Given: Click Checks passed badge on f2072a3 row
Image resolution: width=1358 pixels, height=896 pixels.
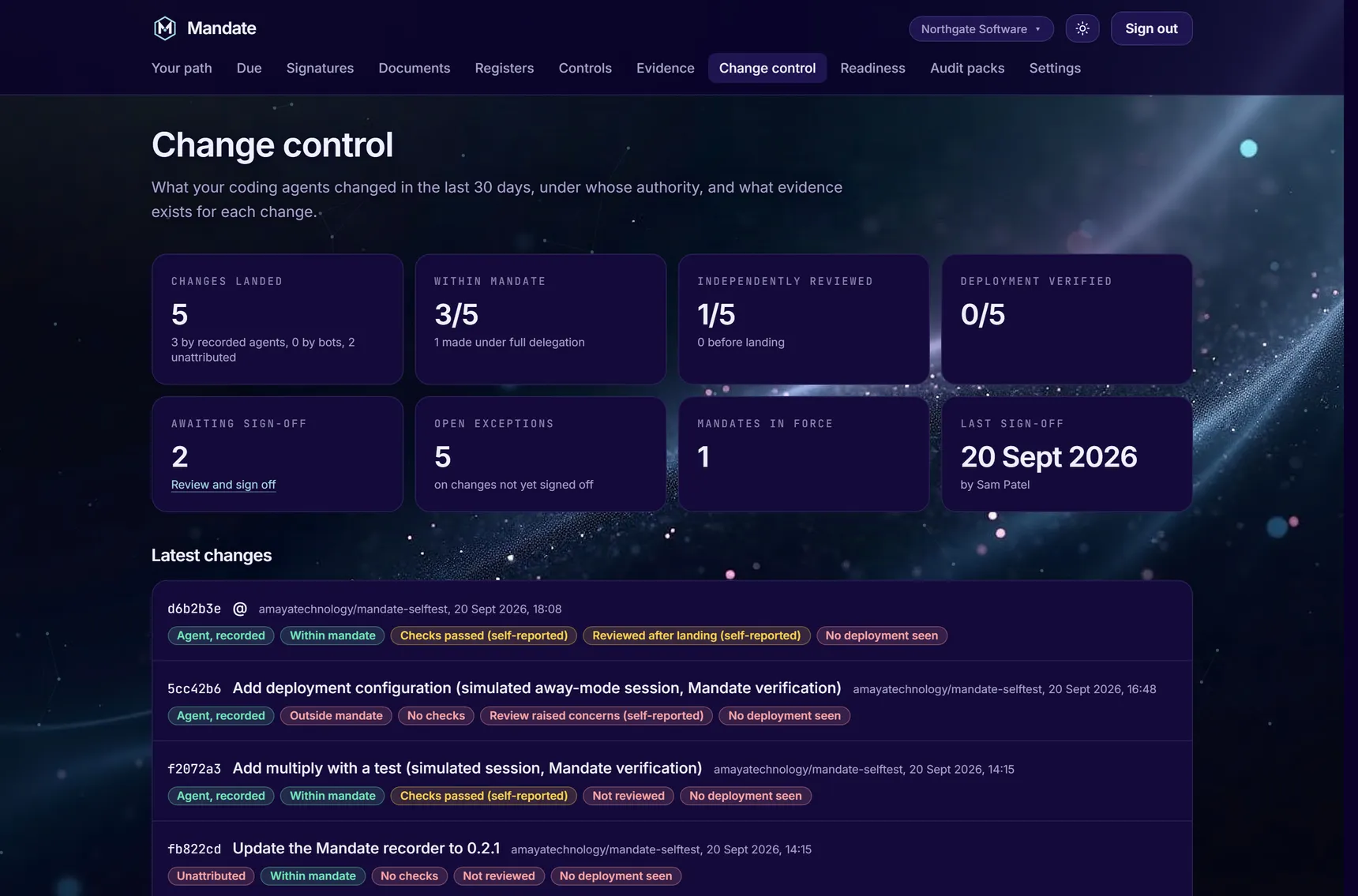Looking at the screenshot, I should click(484, 796).
